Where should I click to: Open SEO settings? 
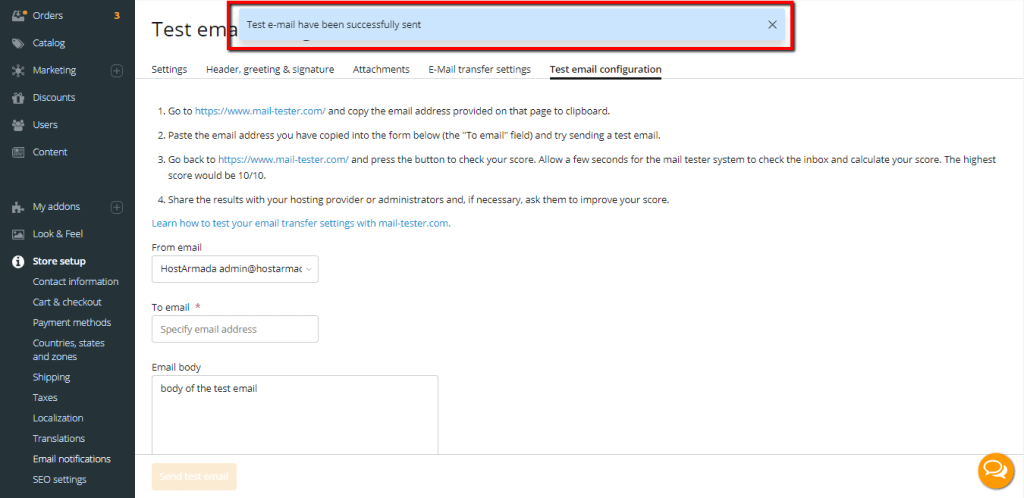(59, 480)
